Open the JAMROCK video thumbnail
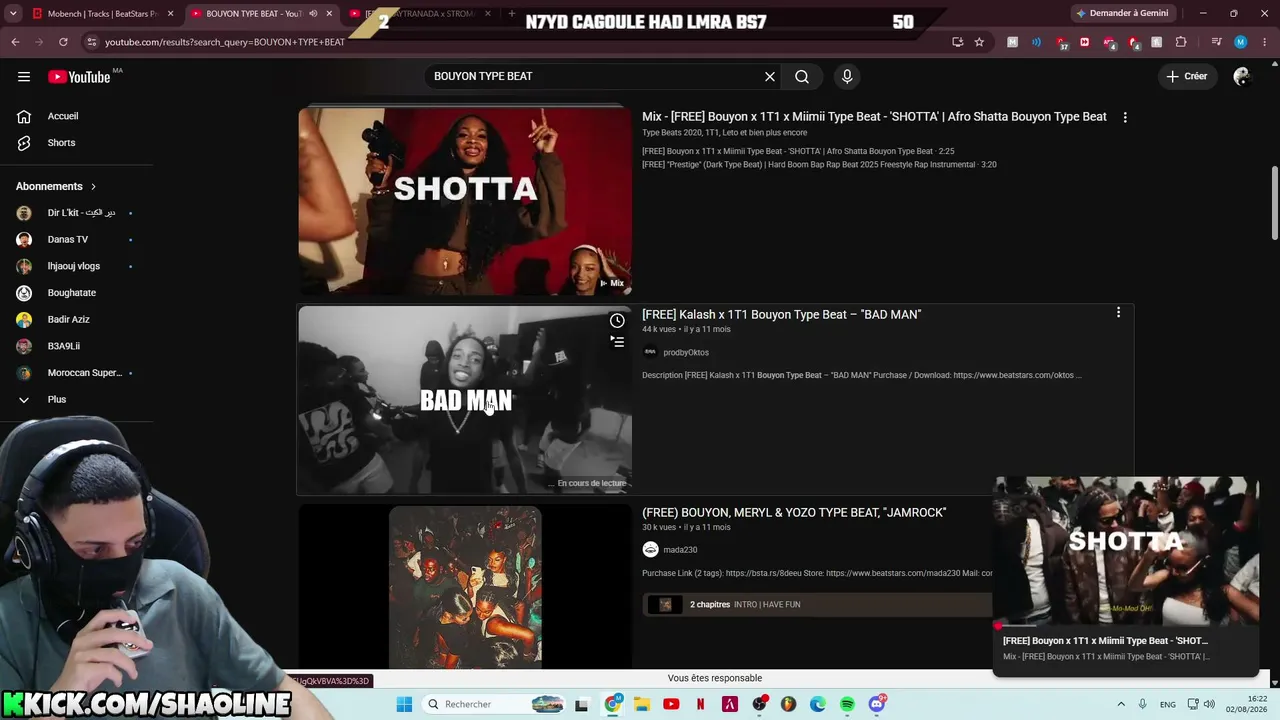1280x720 pixels. pyautogui.click(x=465, y=586)
